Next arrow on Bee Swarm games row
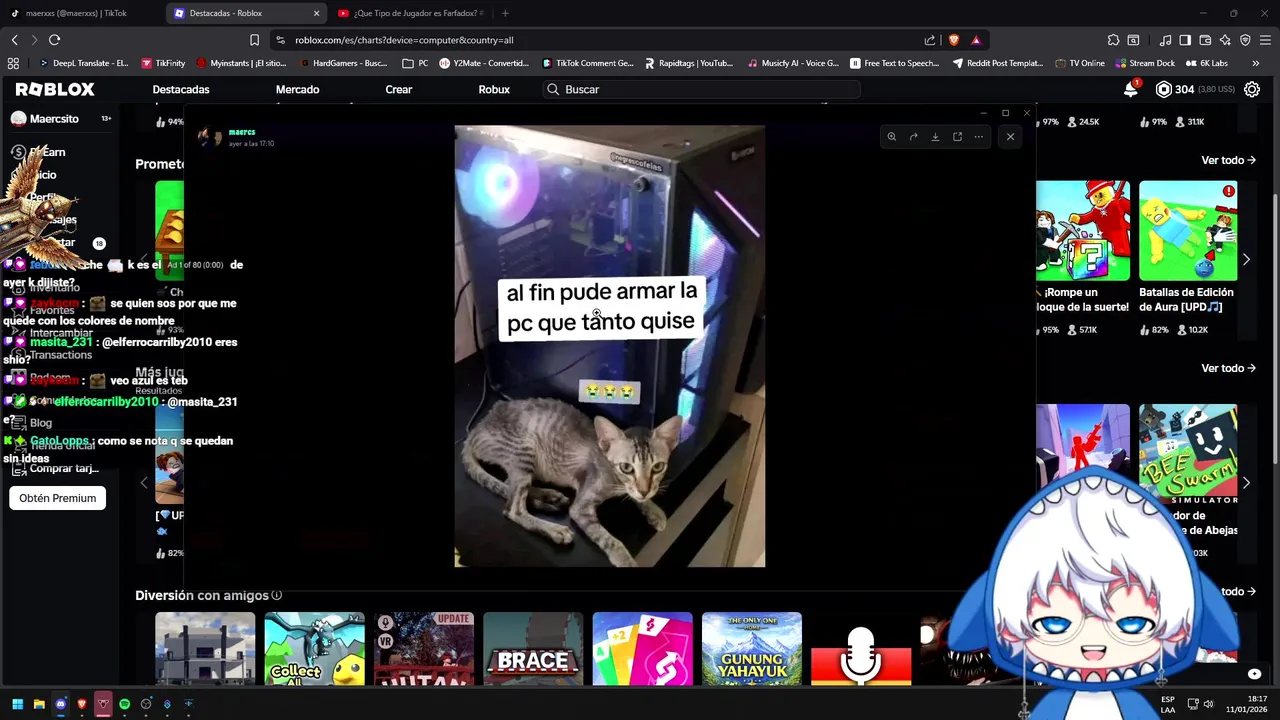 pos(1246,483)
